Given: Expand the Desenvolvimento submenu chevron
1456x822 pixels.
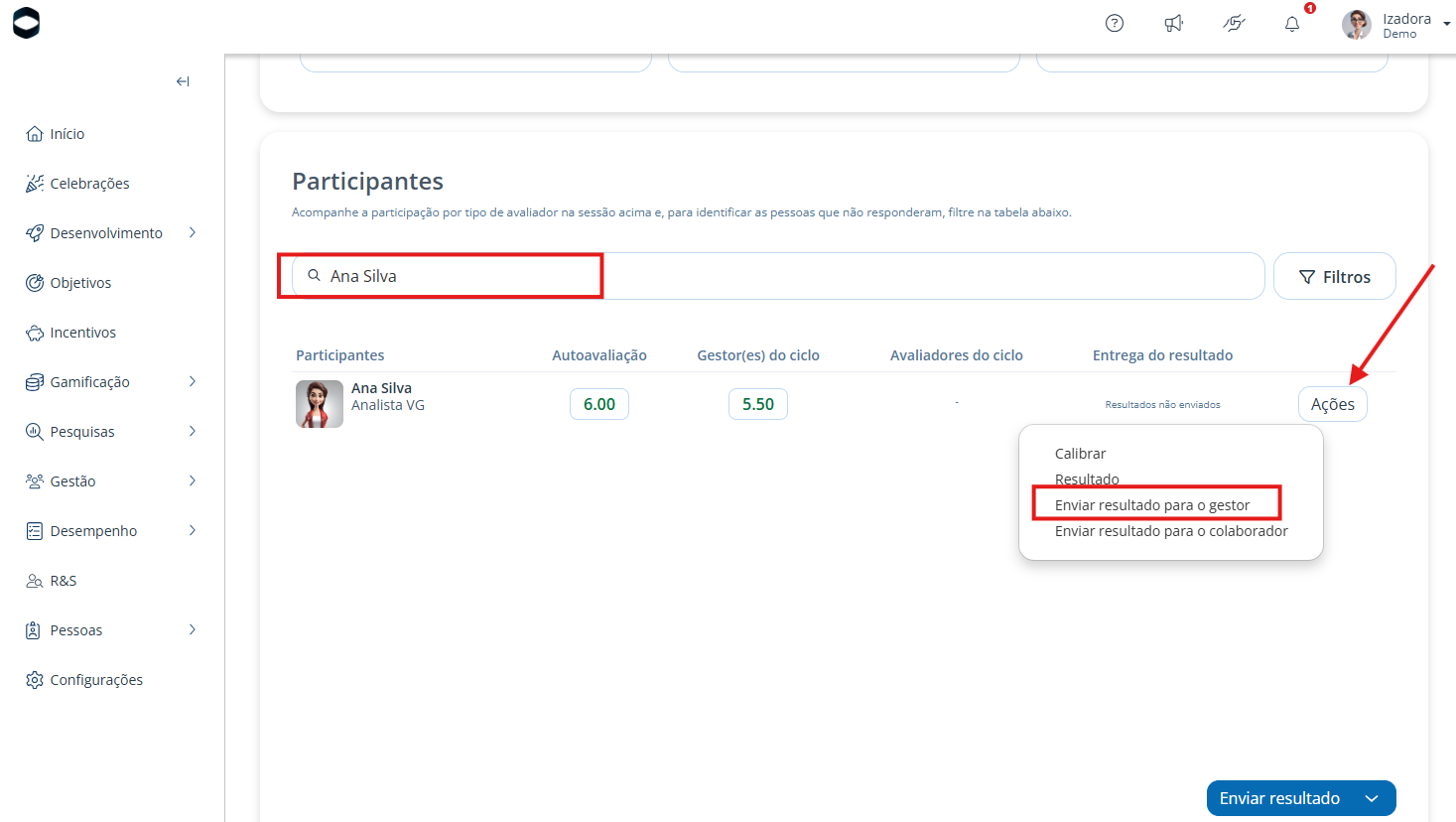Looking at the screenshot, I should click(x=193, y=232).
